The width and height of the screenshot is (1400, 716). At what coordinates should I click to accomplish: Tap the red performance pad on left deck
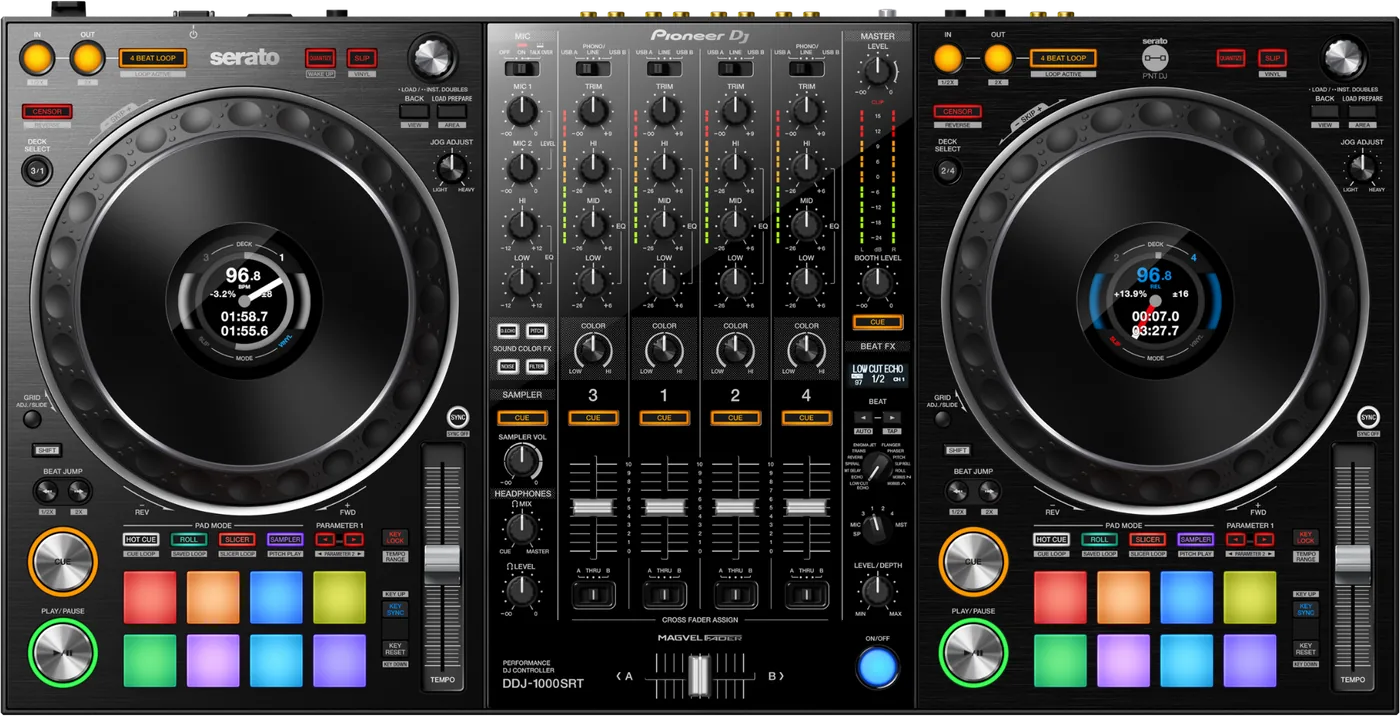150,597
